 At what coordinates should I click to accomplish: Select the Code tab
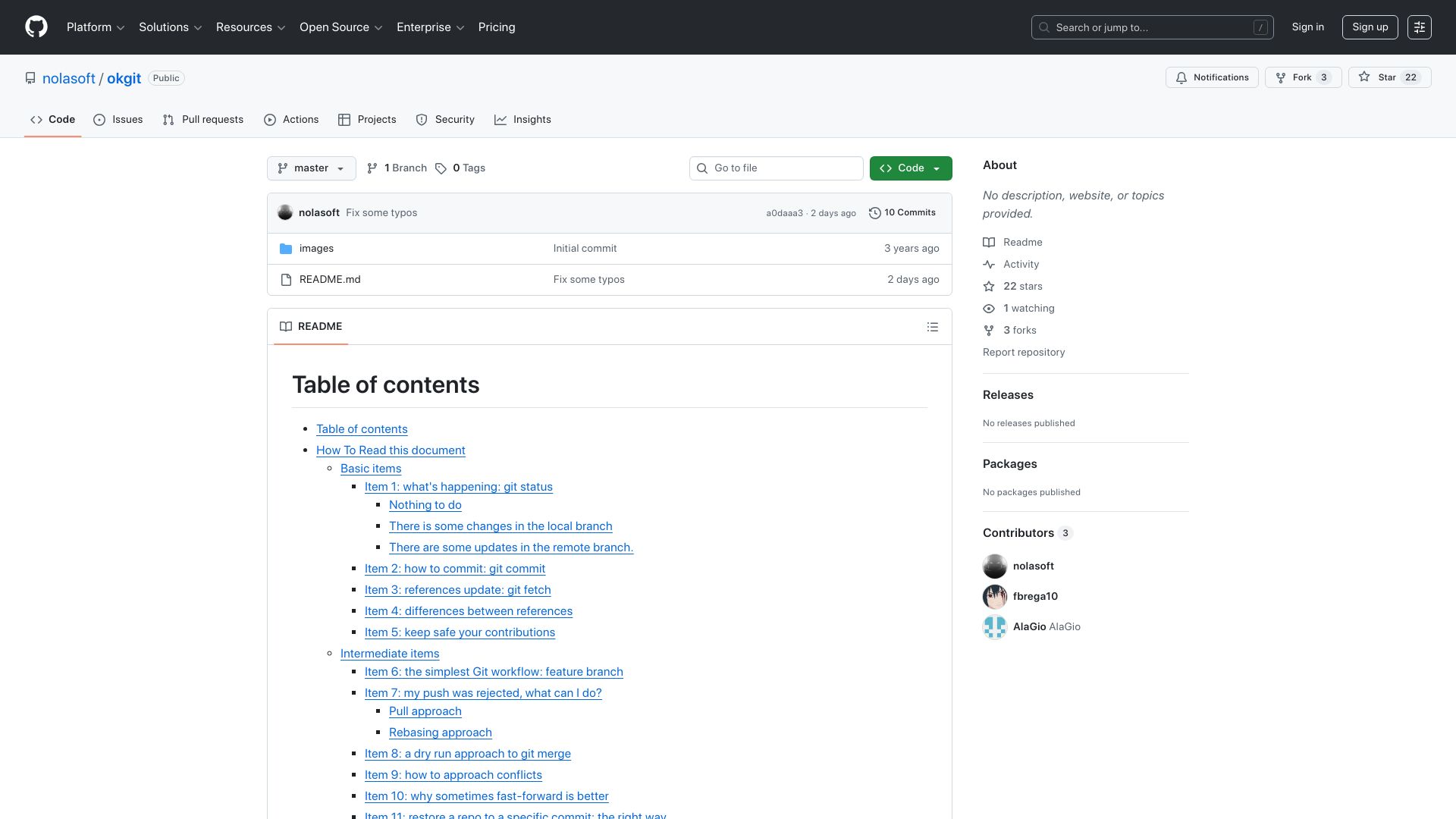click(52, 120)
